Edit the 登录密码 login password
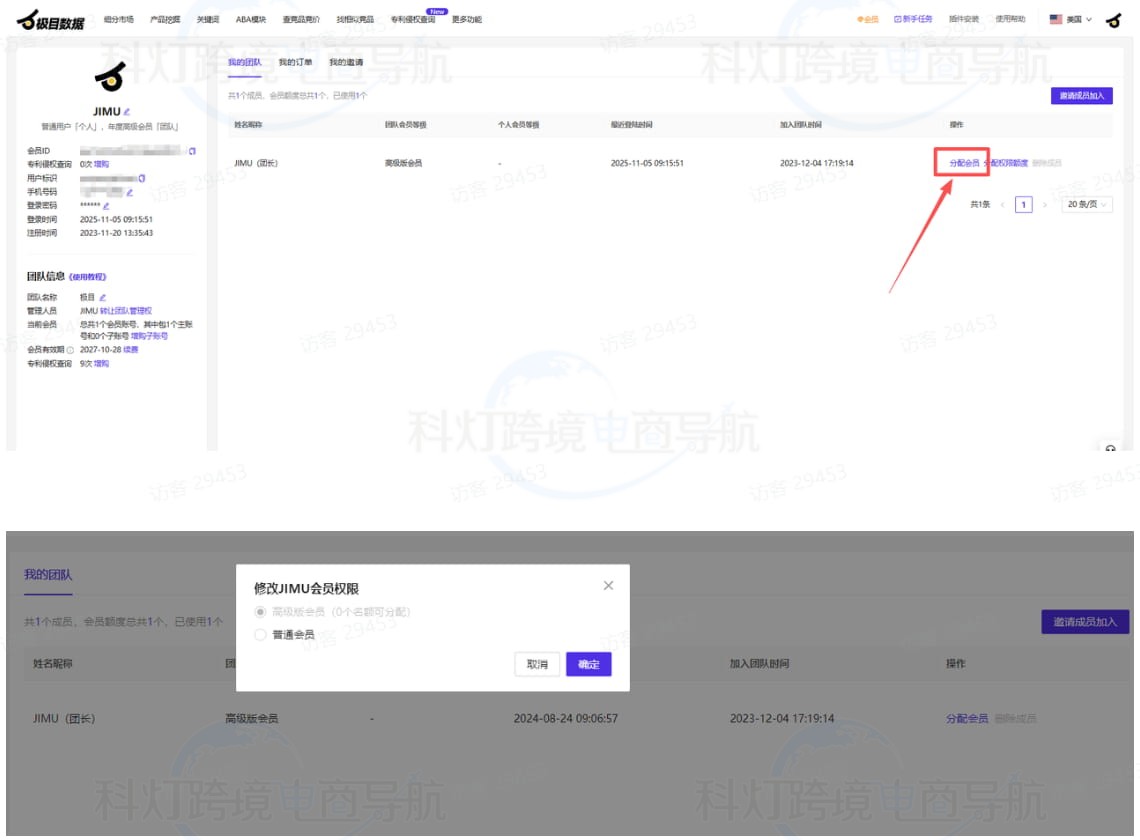Viewport: 1140px width, 840px height. 106,206
